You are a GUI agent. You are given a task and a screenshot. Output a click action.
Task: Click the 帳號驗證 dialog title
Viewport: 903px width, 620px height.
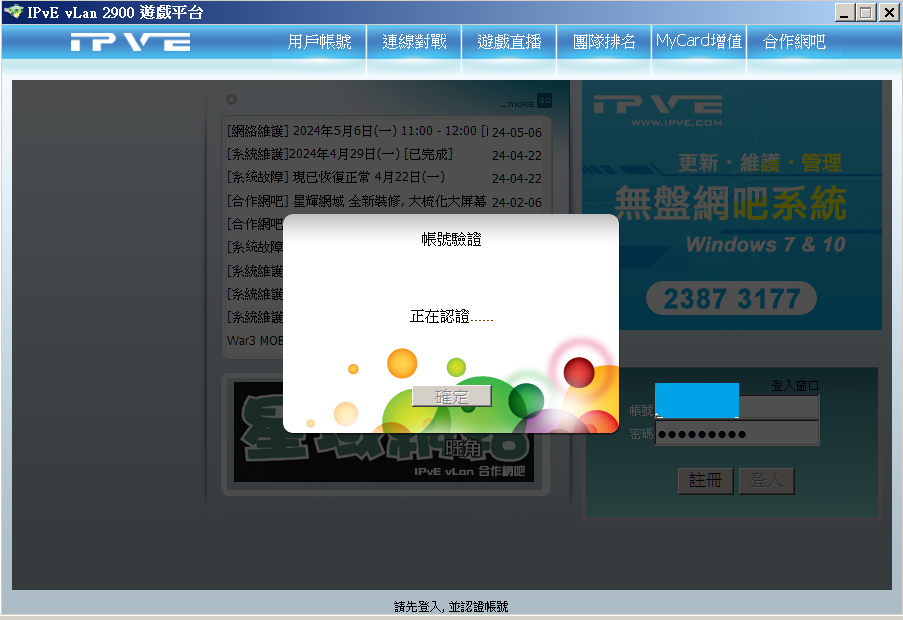[451, 239]
